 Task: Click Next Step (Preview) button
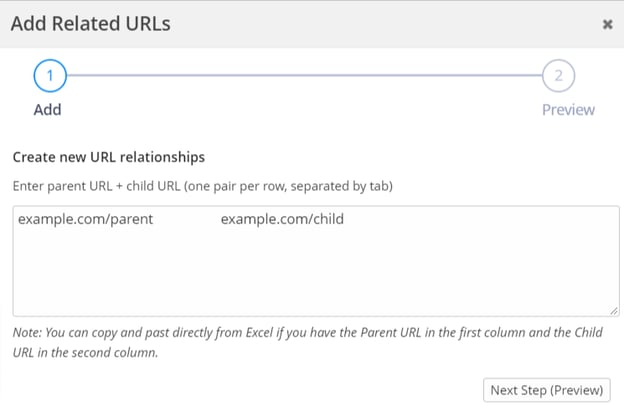tap(546, 390)
